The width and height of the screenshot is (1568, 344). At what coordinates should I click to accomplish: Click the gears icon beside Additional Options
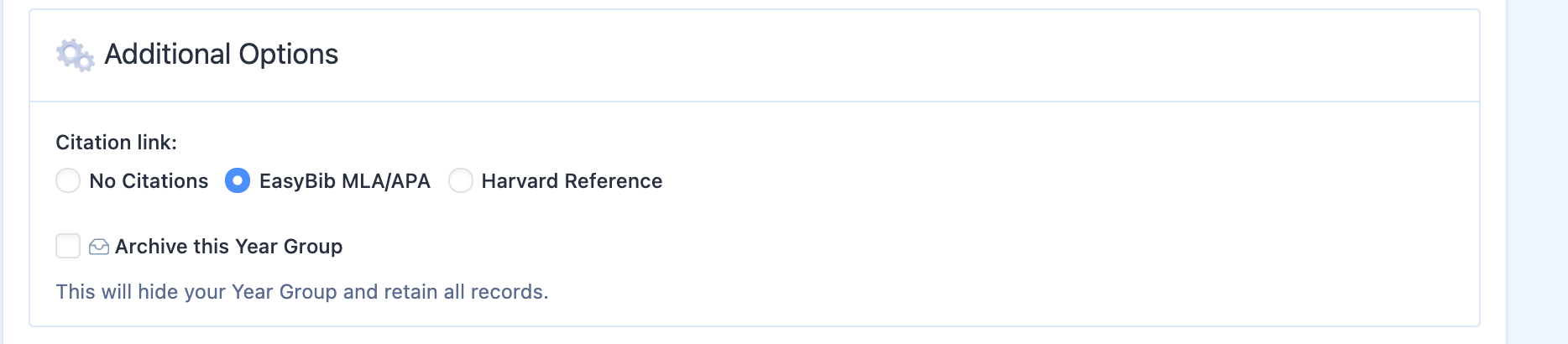click(x=75, y=55)
